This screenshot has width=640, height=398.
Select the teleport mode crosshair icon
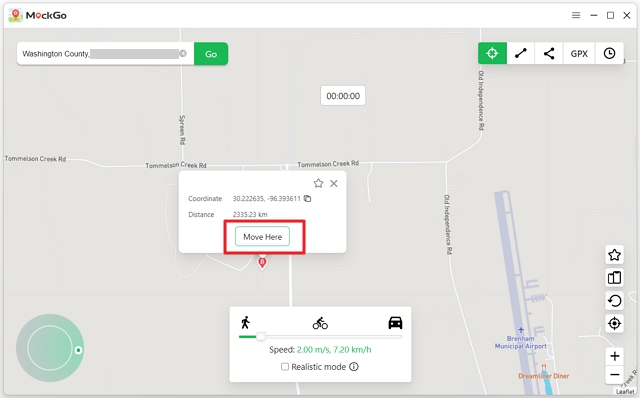point(492,53)
